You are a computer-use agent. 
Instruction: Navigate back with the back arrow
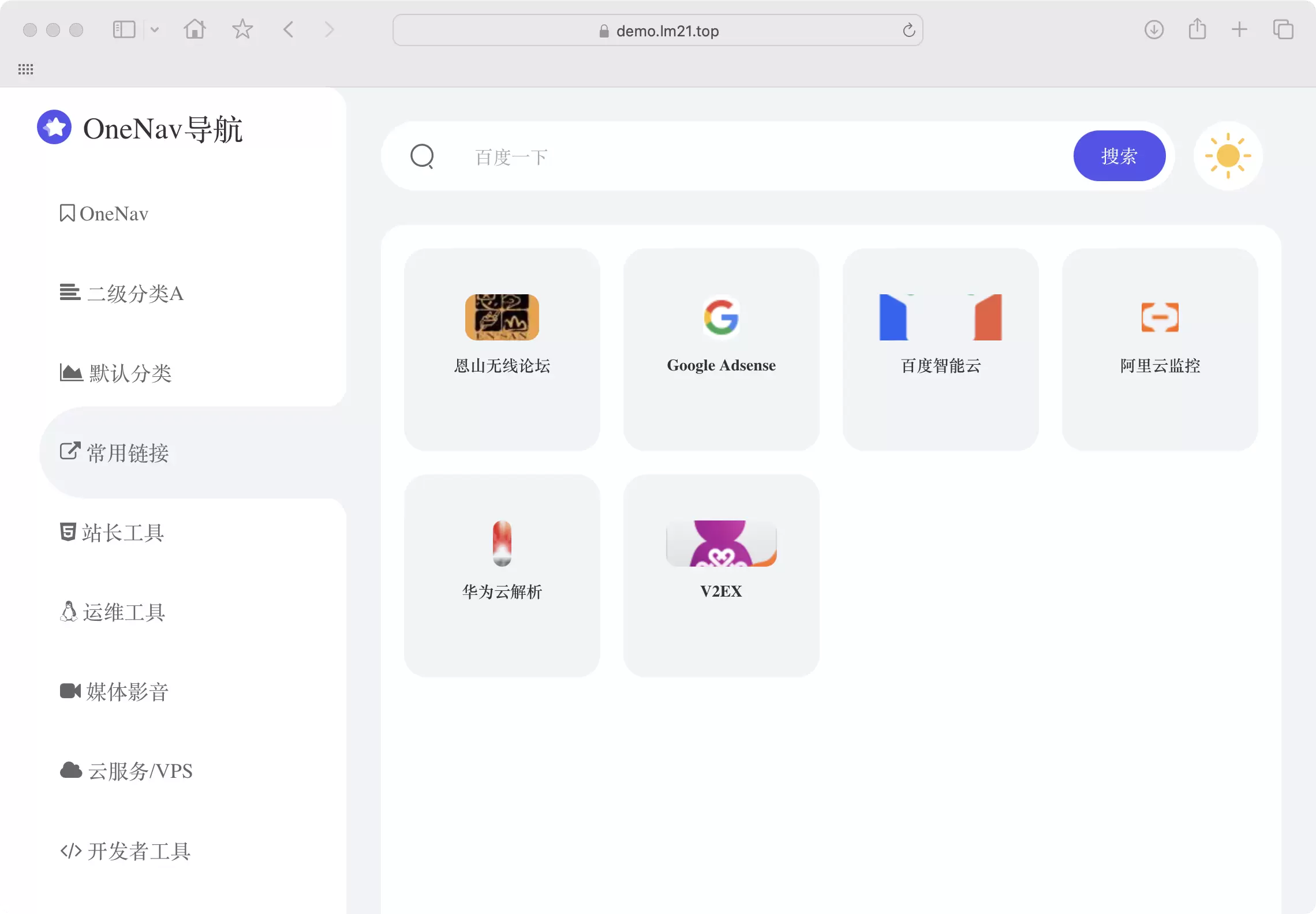coord(289,29)
